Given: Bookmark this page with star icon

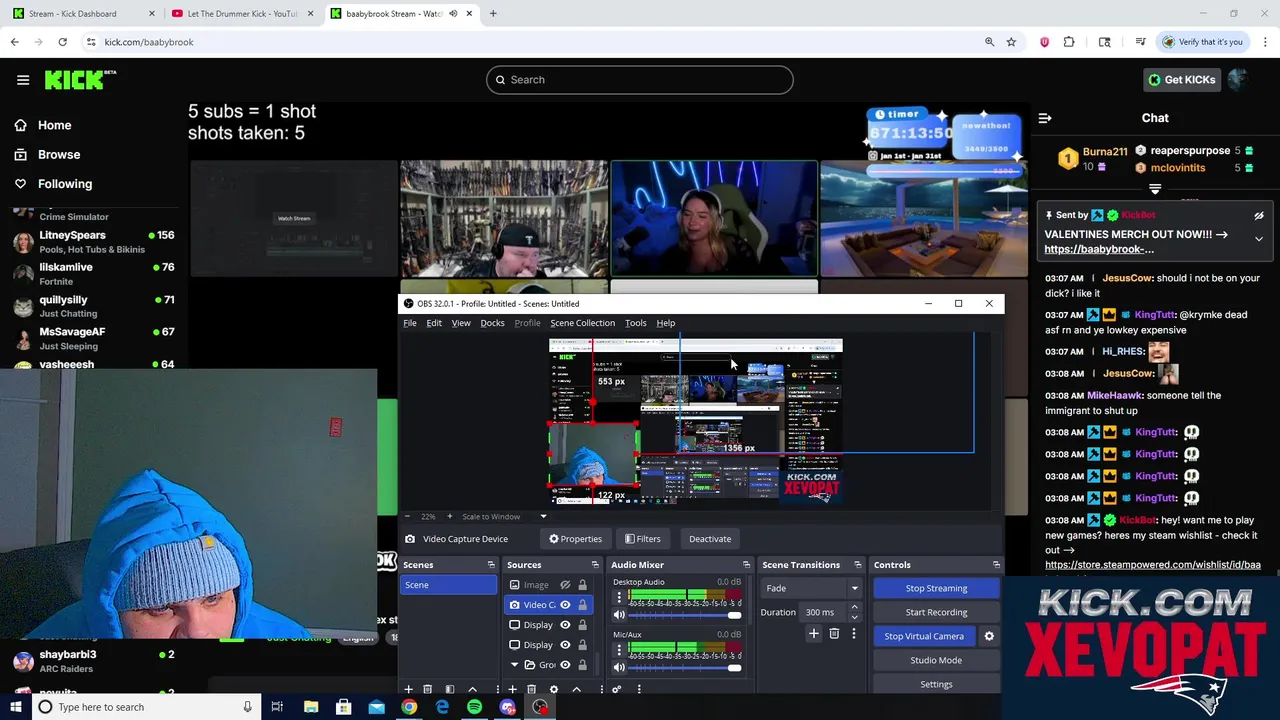Looking at the screenshot, I should tap(1011, 42).
